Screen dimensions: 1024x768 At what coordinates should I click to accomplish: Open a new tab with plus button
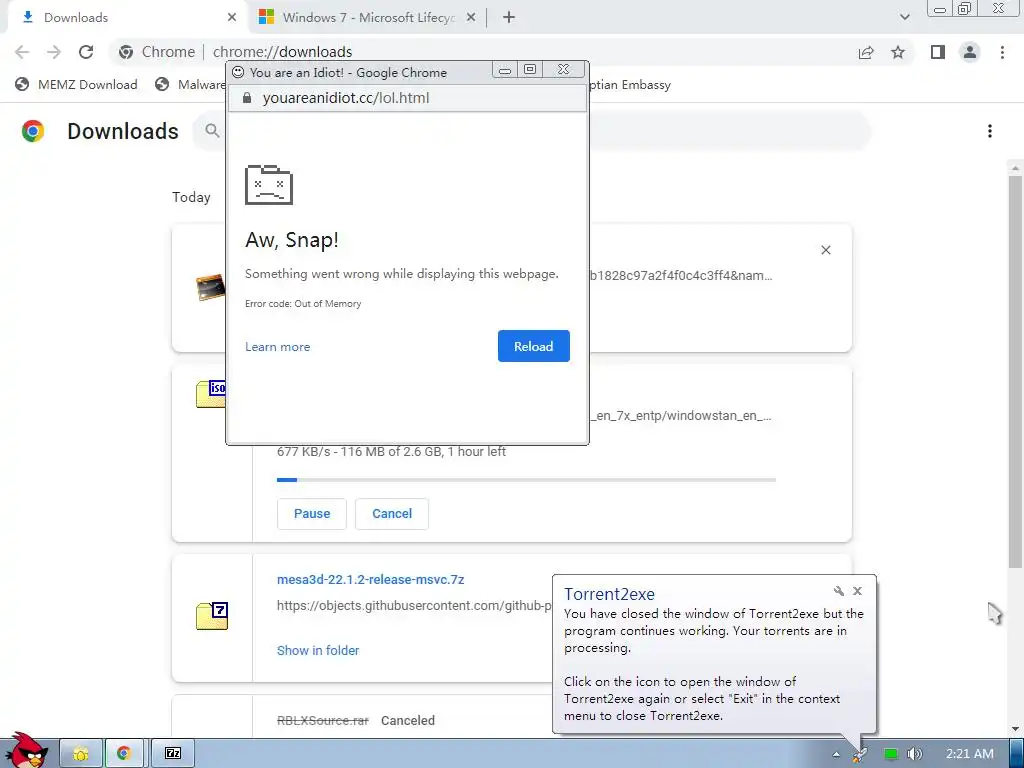(x=509, y=18)
